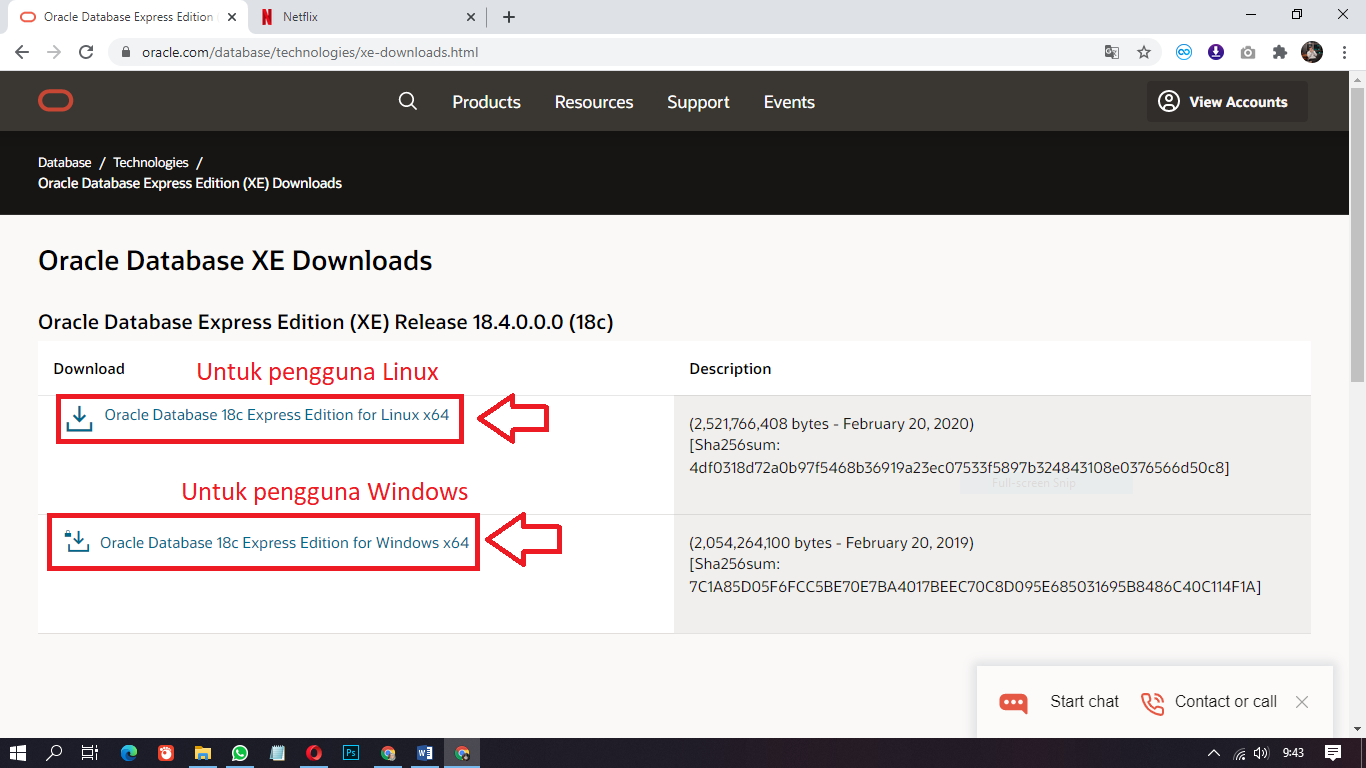The height and width of the screenshot is (768, 1366).
Task: Click the Google Translate icon in the address bar
Action: pyautogui.click(x=1112, y=52)
